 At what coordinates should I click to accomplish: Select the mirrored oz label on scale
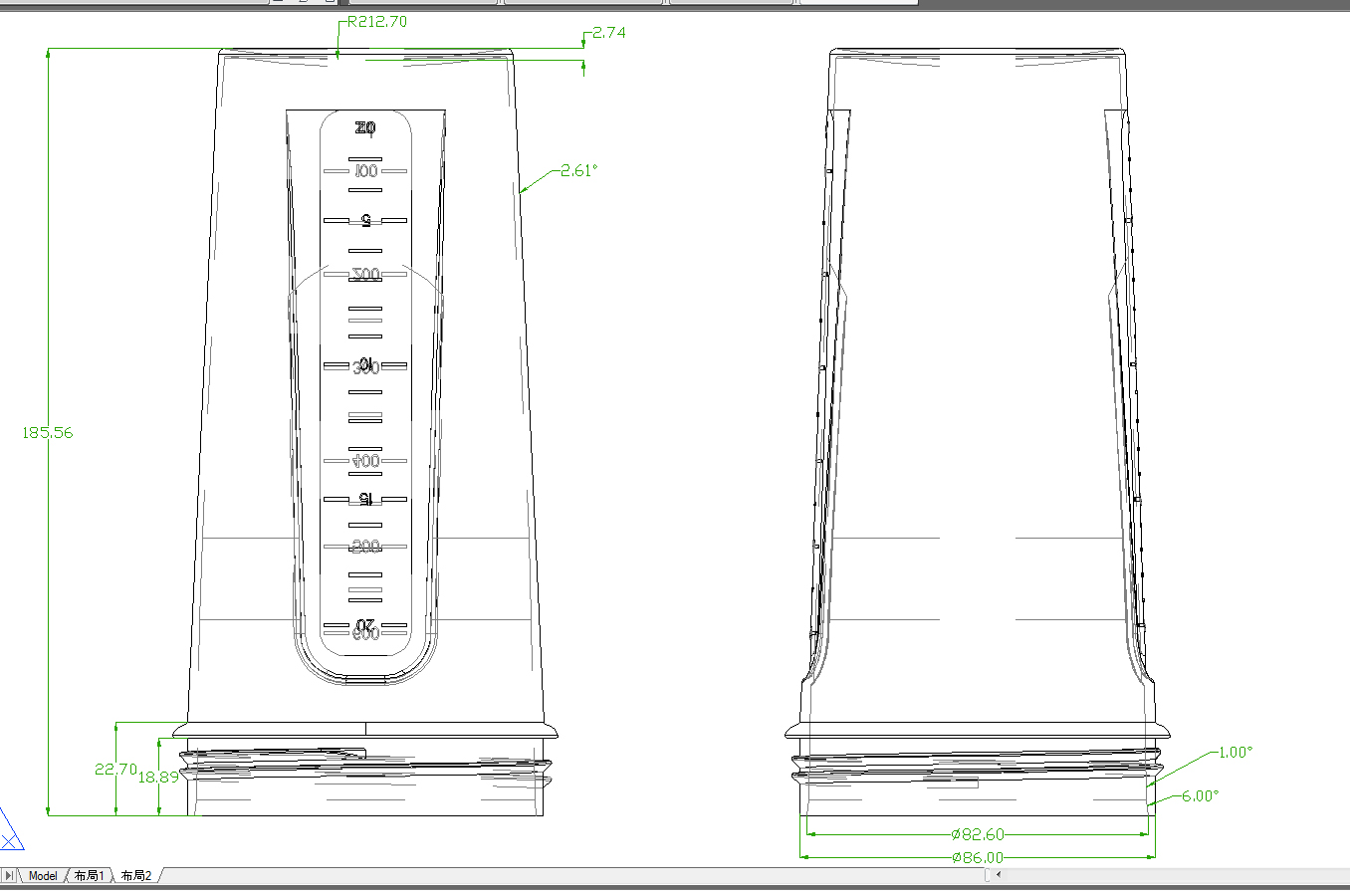[x=365, y=128]
